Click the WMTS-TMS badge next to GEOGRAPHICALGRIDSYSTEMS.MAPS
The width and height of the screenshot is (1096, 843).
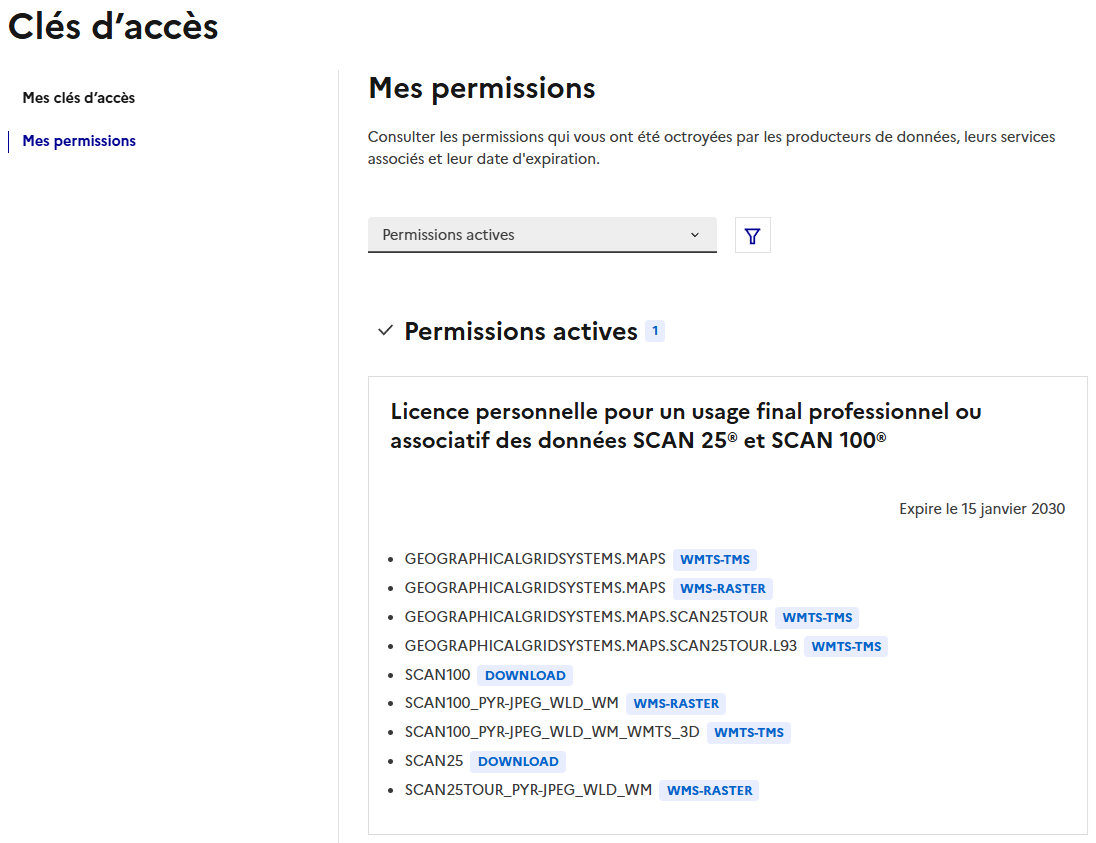point(714,559)
